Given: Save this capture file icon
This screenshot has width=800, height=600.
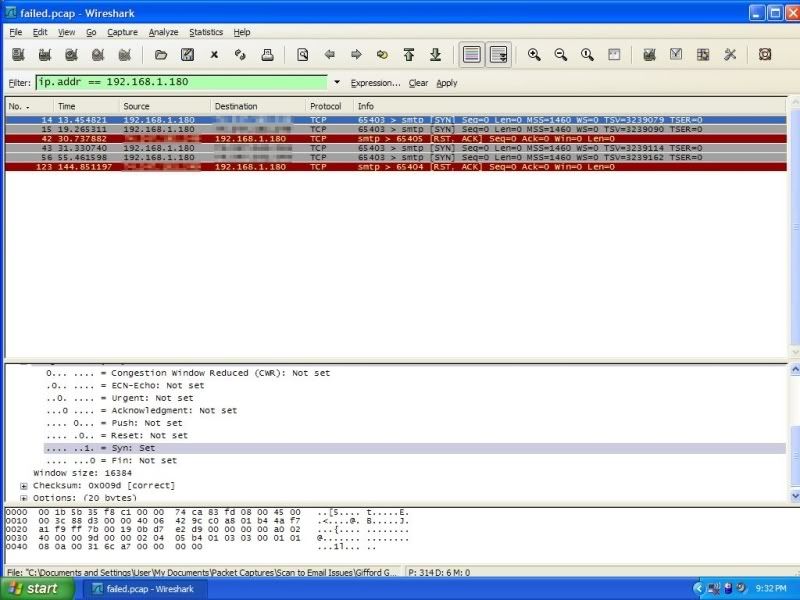Looking at the screenshot, I should [x=187, y=55].
